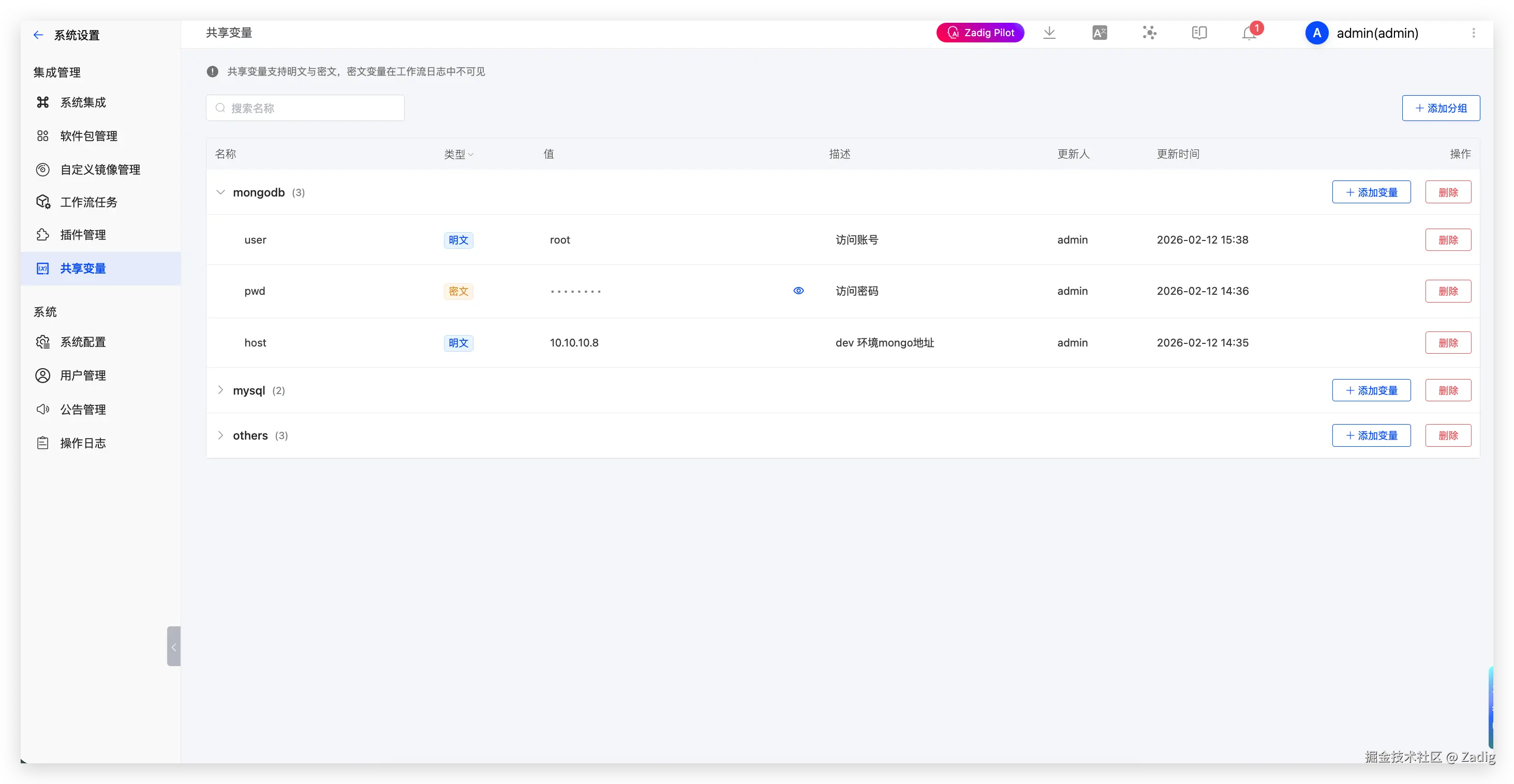The image size is (1514, 784).
Task: Open the three-dot menu beside admin
Action: pos(1474,33)
